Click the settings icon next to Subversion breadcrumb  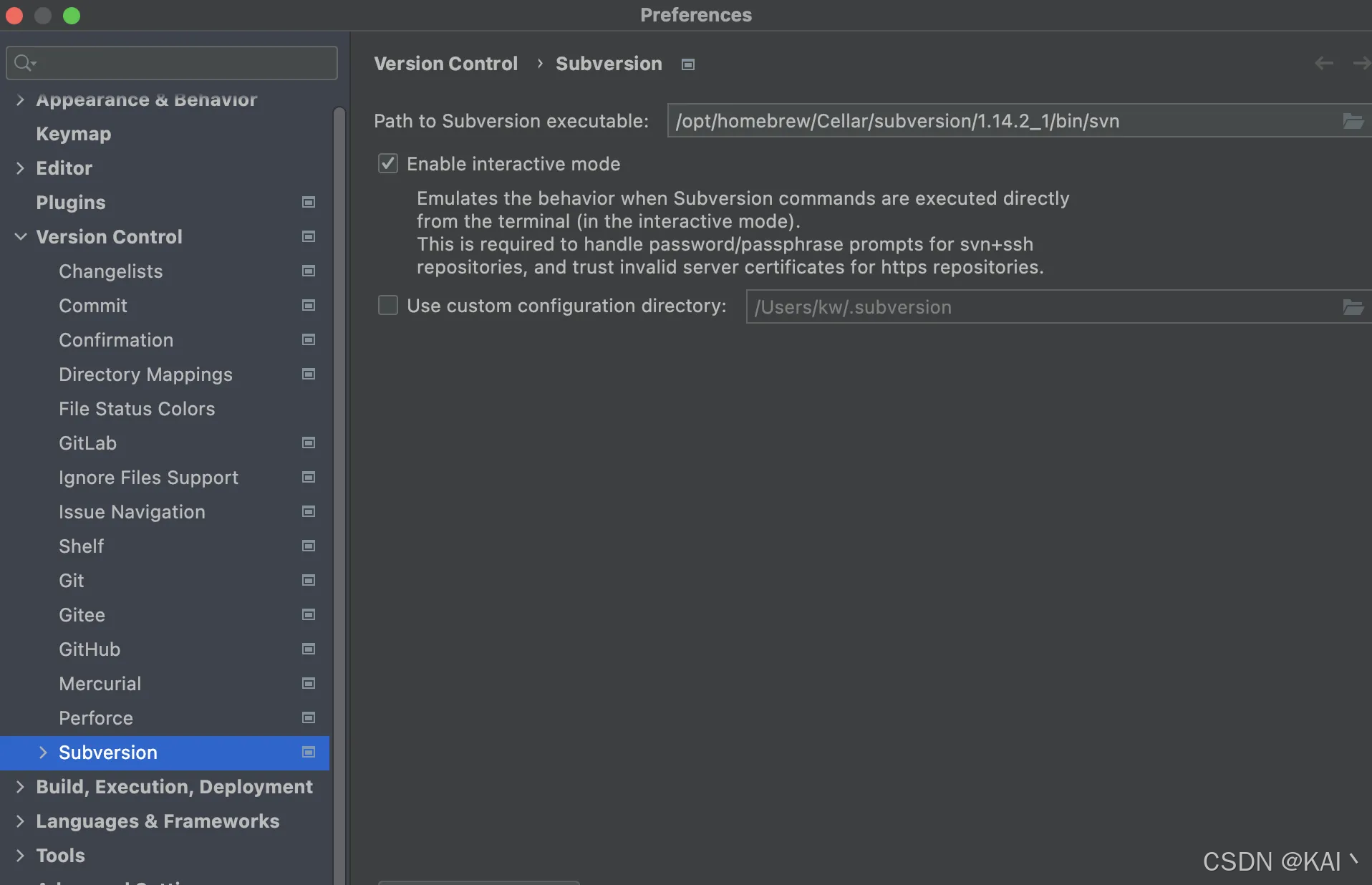(687, 64)
